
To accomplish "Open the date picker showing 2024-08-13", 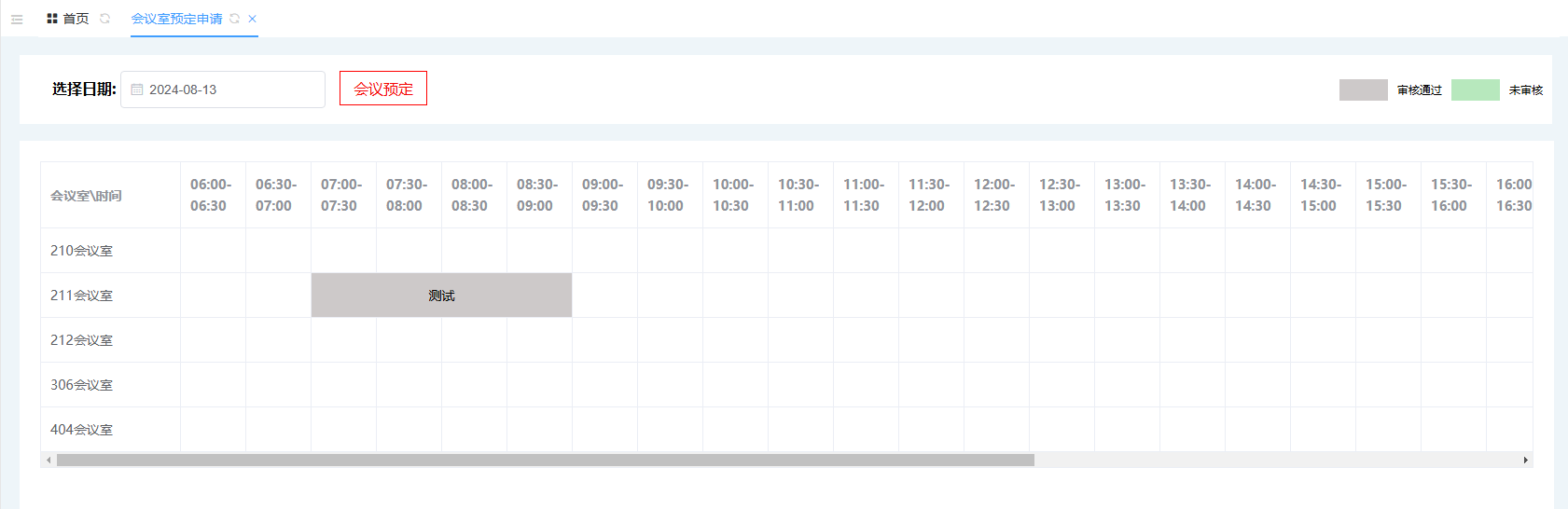I will pyautogui.click(x=224, y=89).
